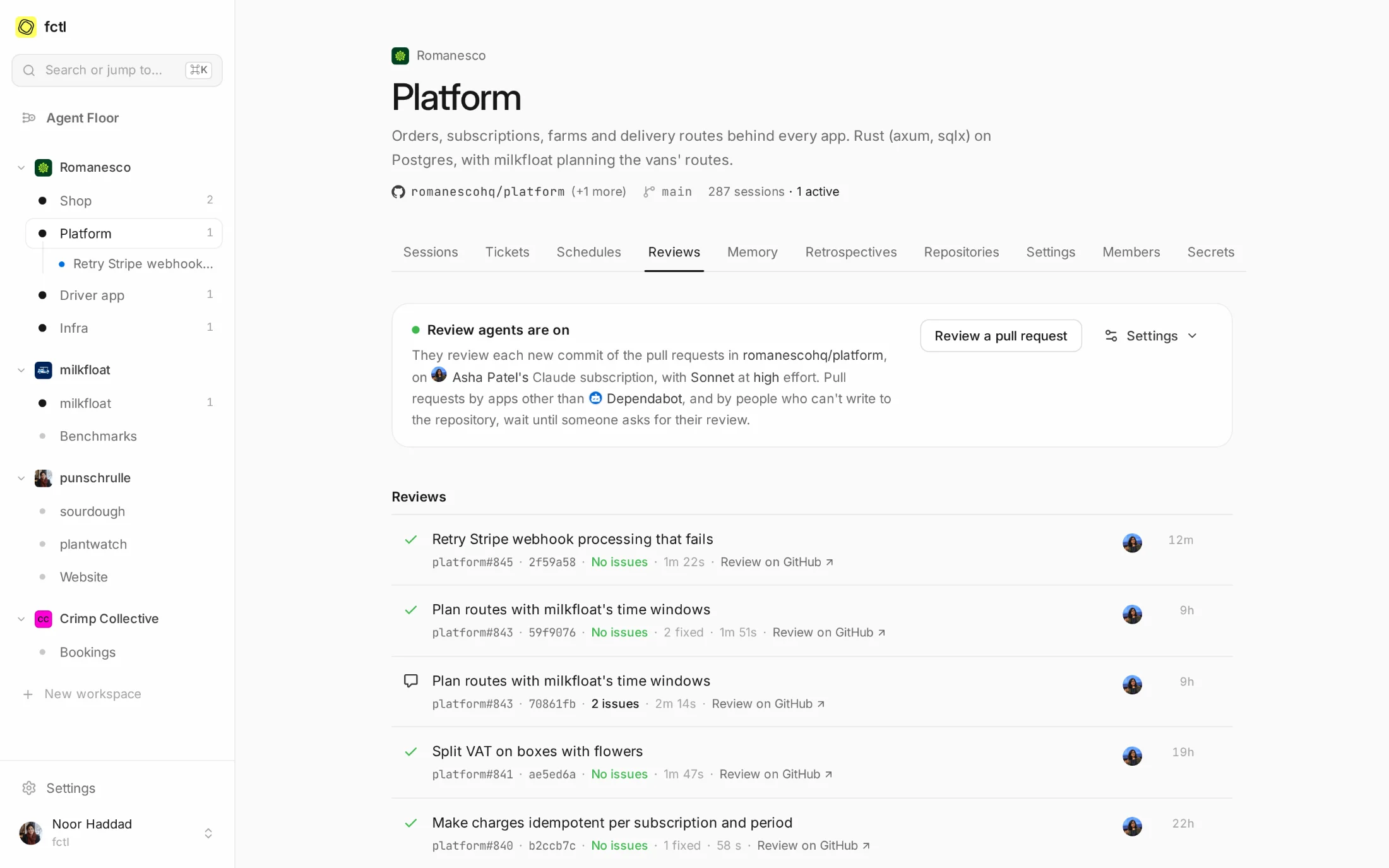This screenshot has width=1389, height=868.
Task: Collapse the punschrulle workspace group
Action: (x=21, y=478)
